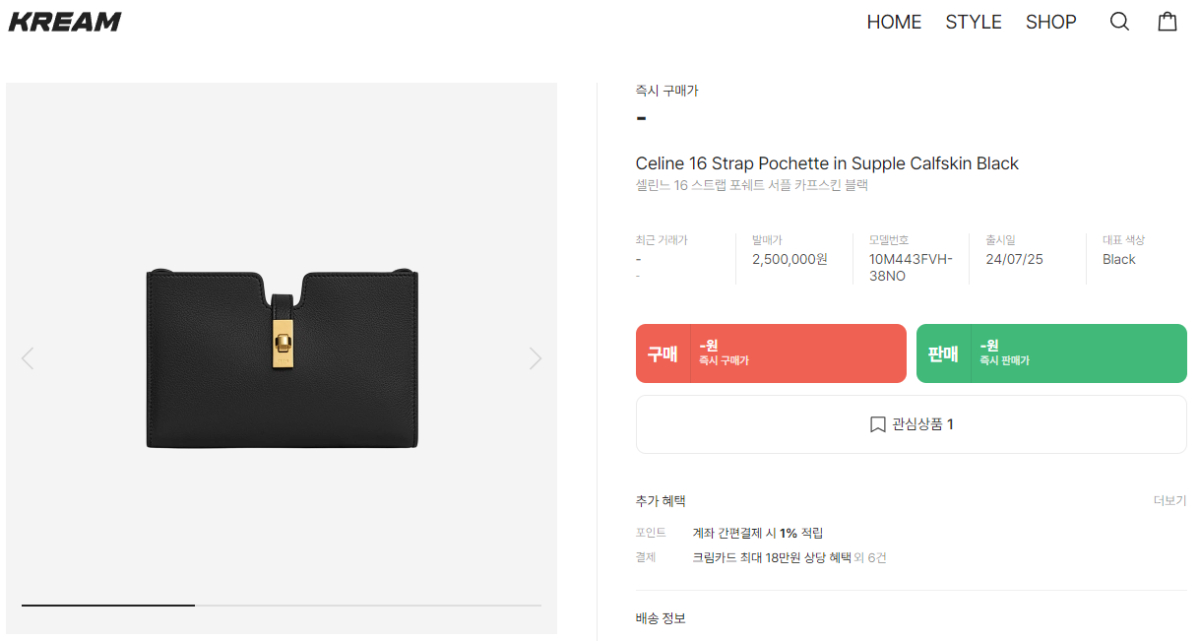The image size is (1200, 641).
Task: Navigate to the SHOP menu
Action: pos(1050,22)
